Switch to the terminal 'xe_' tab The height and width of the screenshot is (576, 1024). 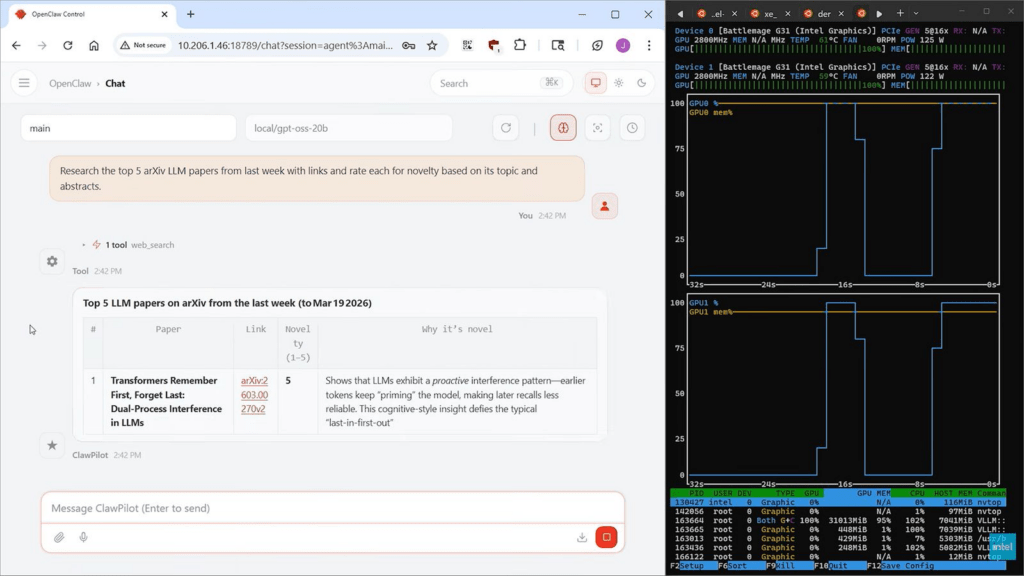[769, 13]
